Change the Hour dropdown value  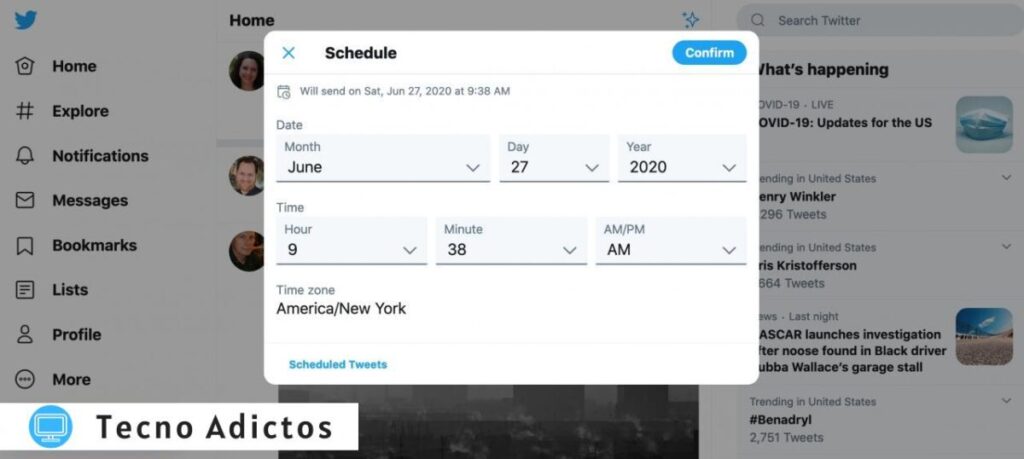tap(351, 241)
